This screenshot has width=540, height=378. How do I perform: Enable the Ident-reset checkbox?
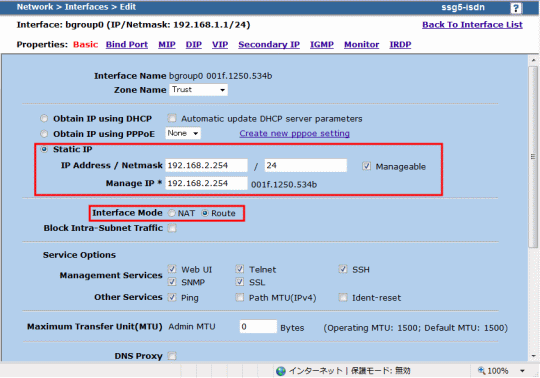[343, 297]
